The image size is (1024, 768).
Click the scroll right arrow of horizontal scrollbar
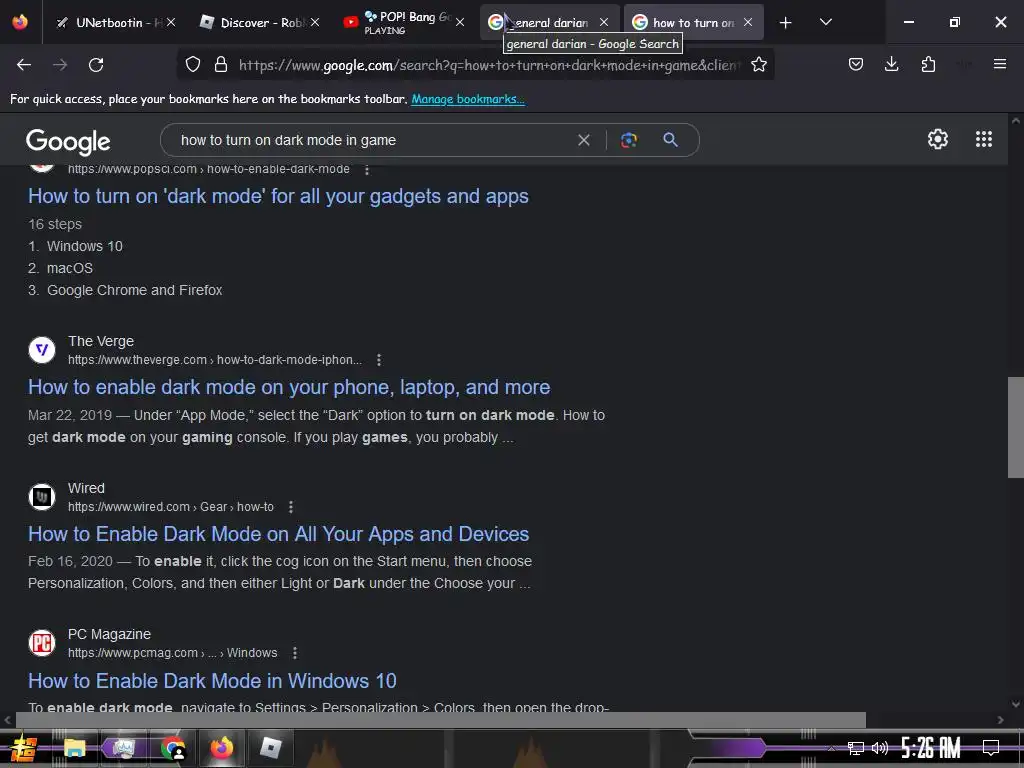tap(1000, 720)
